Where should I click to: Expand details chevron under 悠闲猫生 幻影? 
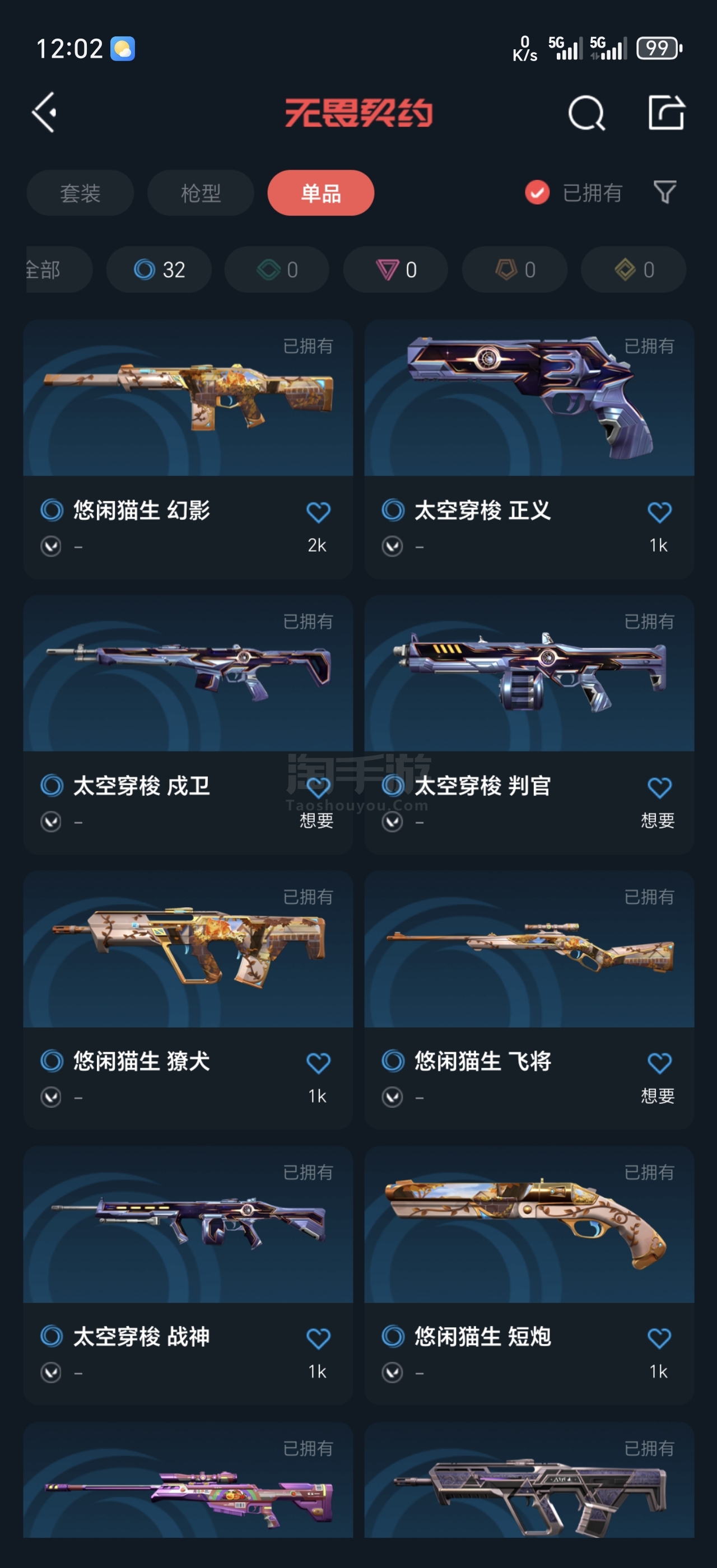51,546
